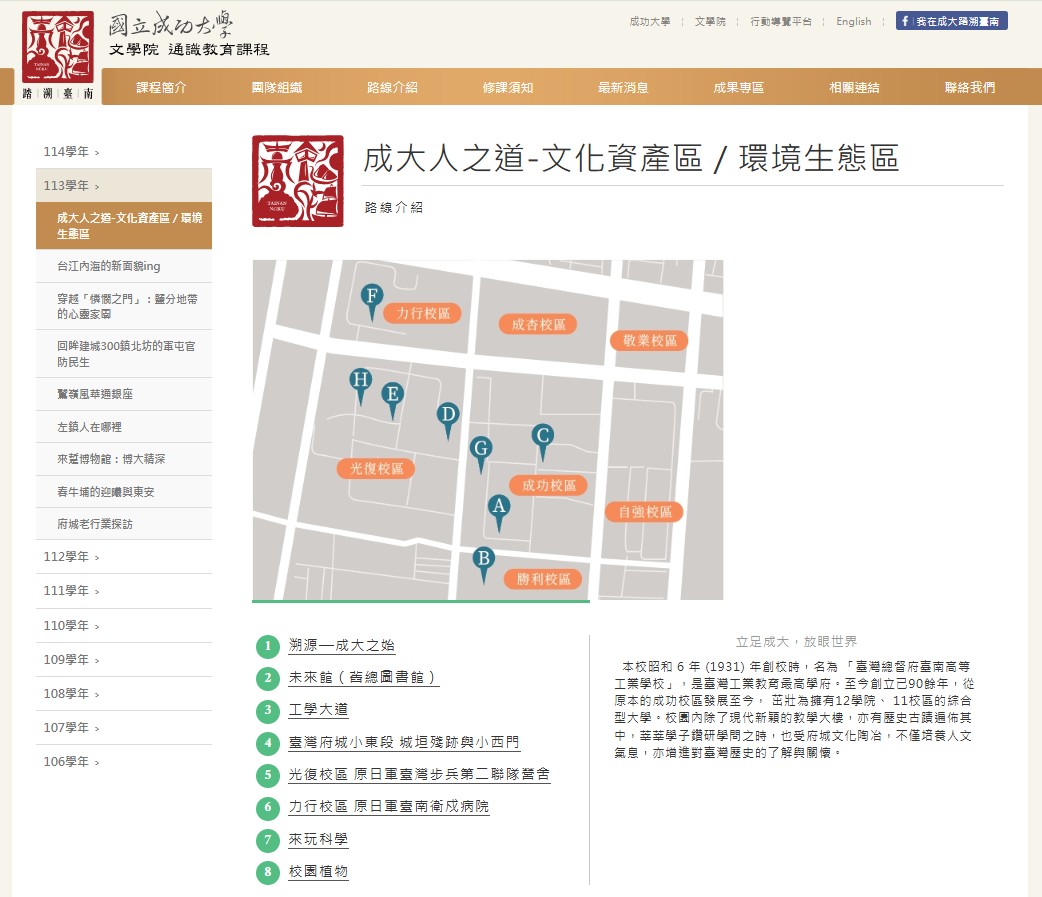Image resolution: width=1042 pixels, height=897 pixels.
Task: Select map pin marker B
Action: click(x=484, y=561)
